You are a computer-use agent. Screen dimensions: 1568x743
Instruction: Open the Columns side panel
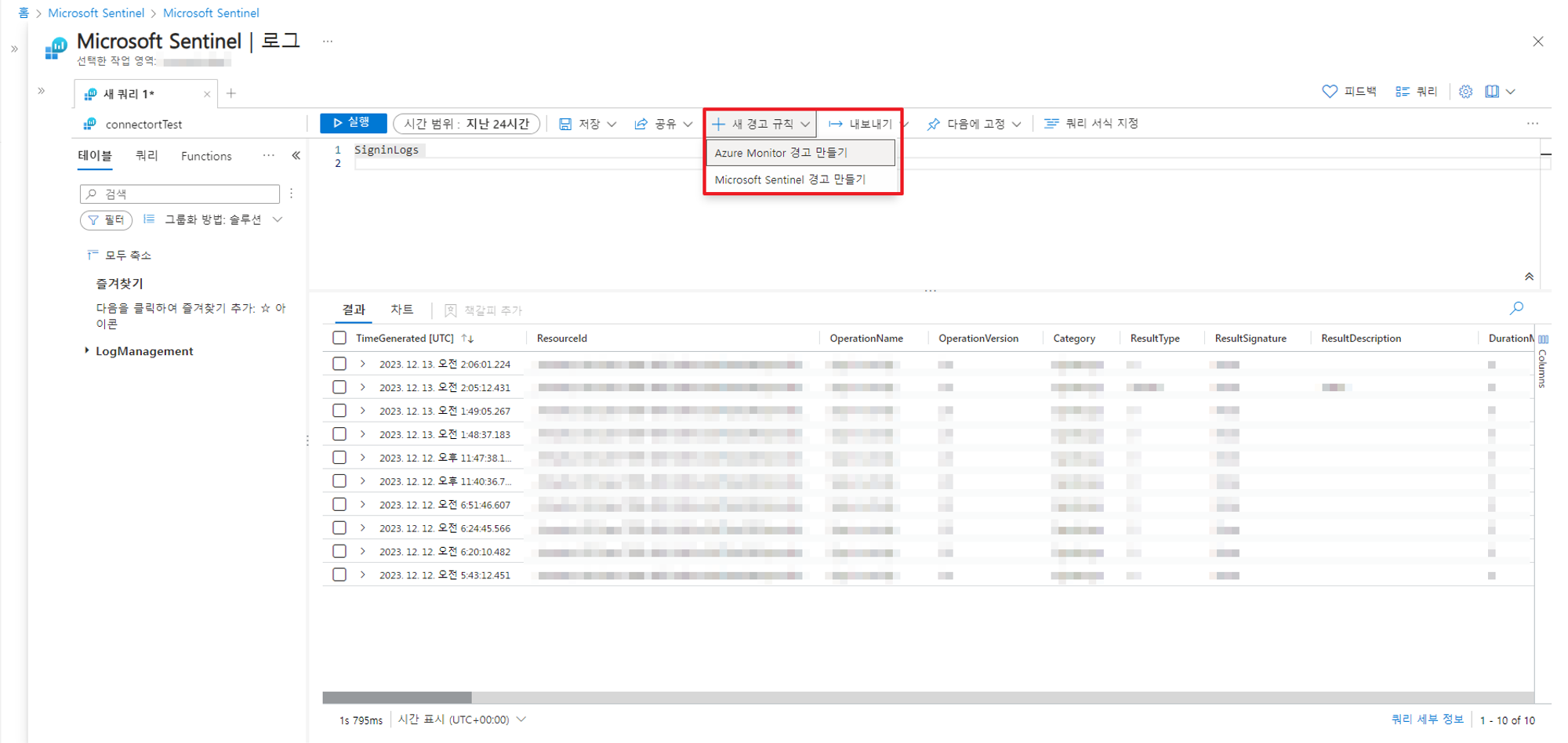(x=1543, y=362)
